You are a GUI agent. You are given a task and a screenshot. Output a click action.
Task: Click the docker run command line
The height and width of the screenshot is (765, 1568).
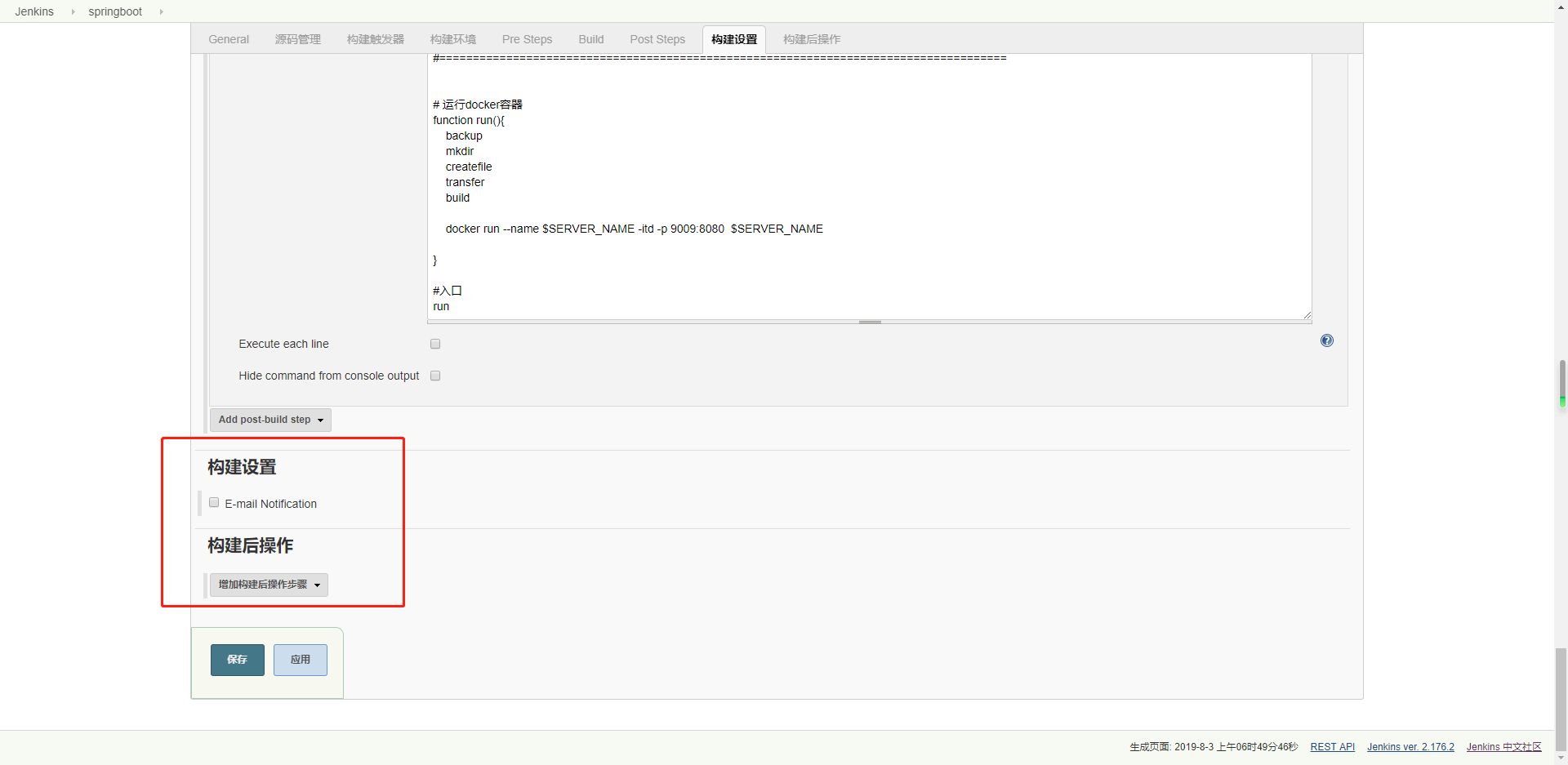tap(634, 229)
